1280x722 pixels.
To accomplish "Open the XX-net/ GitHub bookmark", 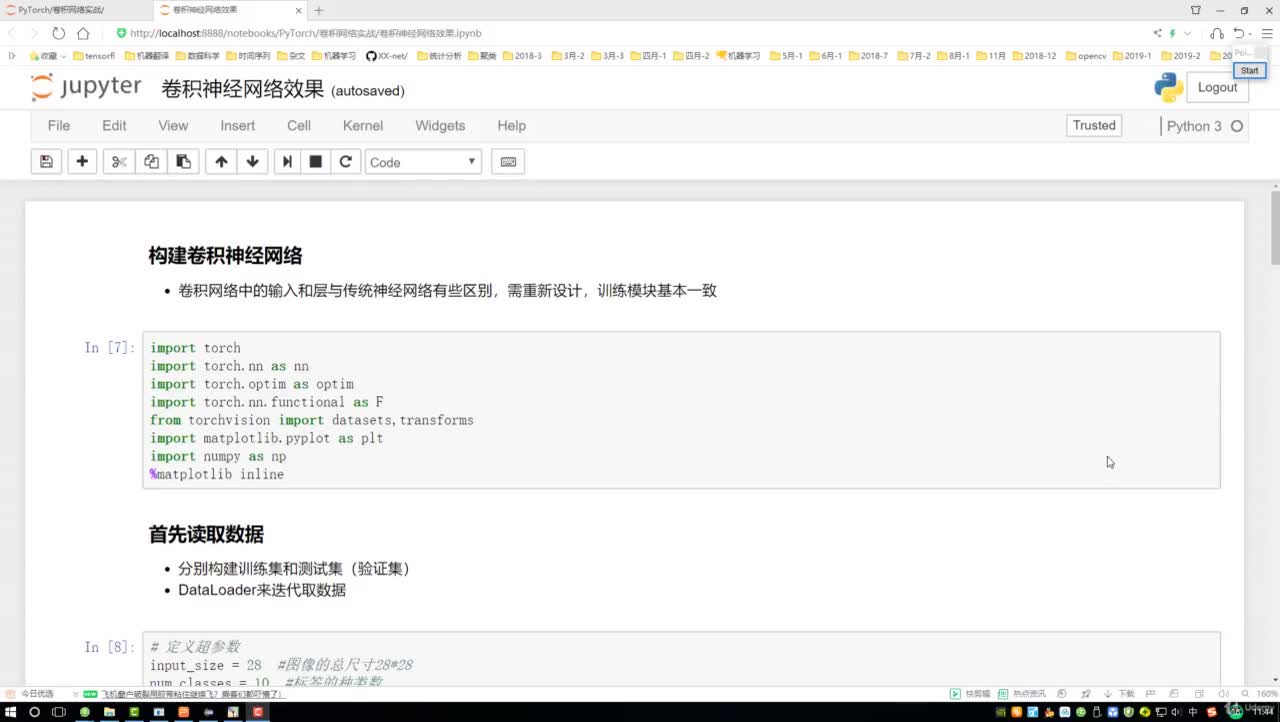I will 386,56.
